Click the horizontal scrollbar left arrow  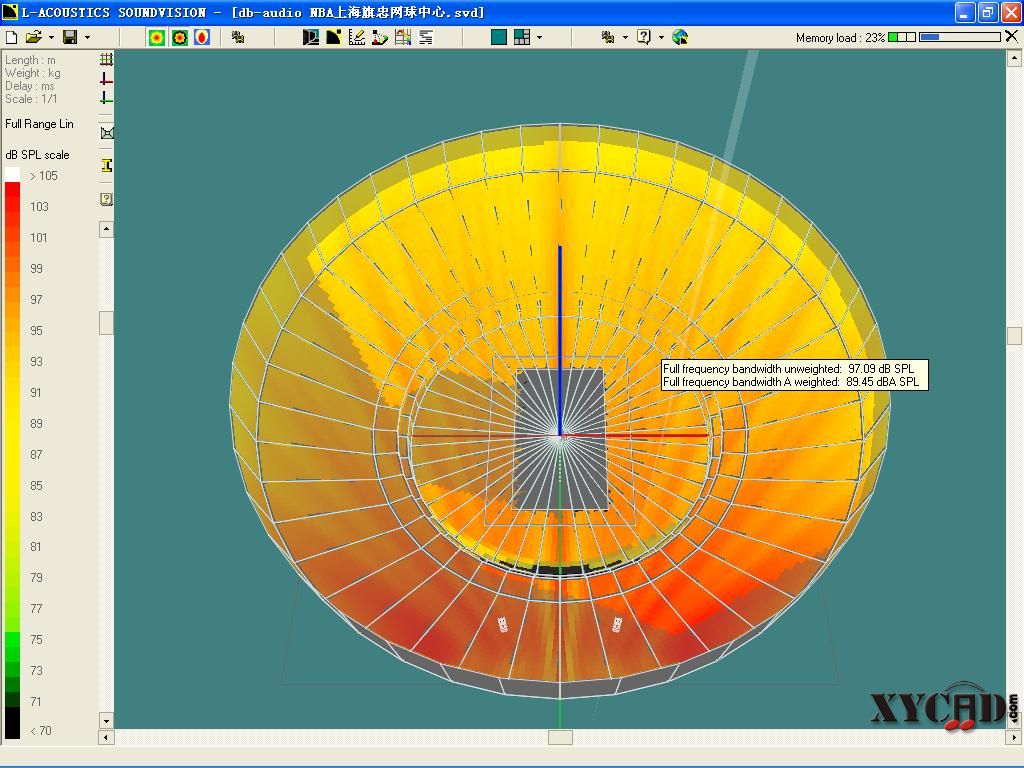106,737
